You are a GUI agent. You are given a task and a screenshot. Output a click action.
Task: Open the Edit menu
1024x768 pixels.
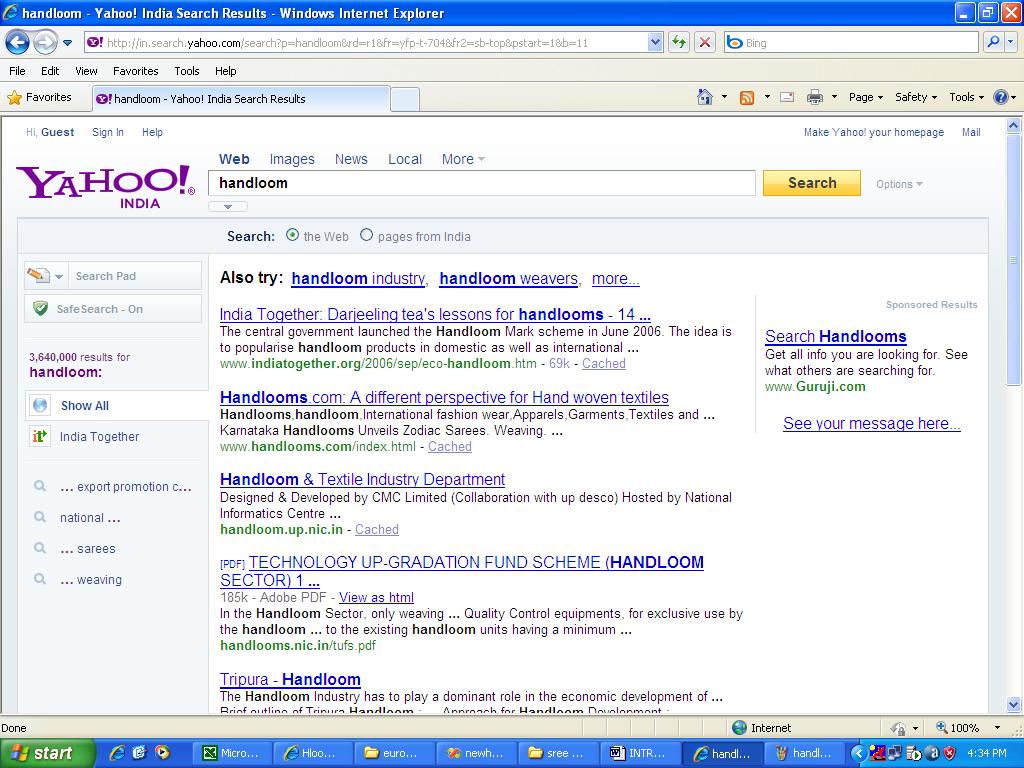click(50, 71)
